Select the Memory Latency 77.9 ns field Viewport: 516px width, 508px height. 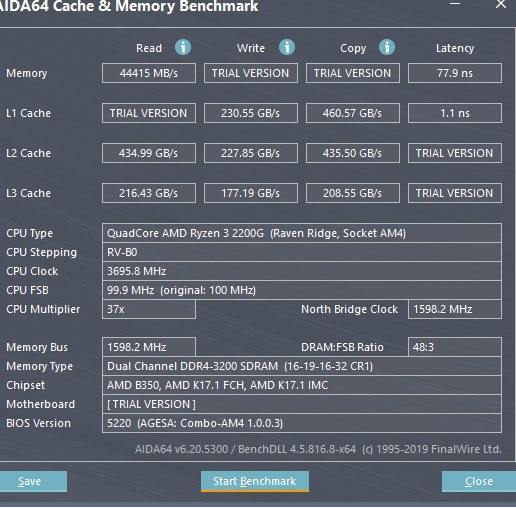tap(455, 73)
